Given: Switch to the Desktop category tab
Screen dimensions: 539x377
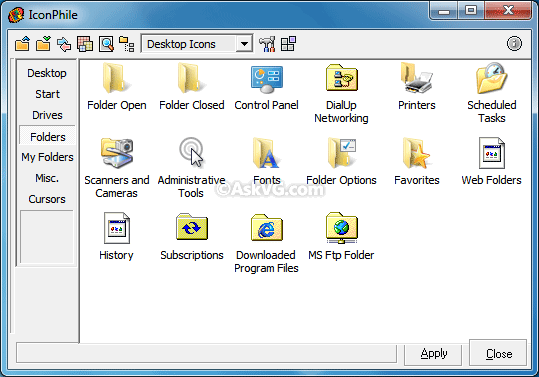Looking at the screenshot, I should [x=47, y=73].
